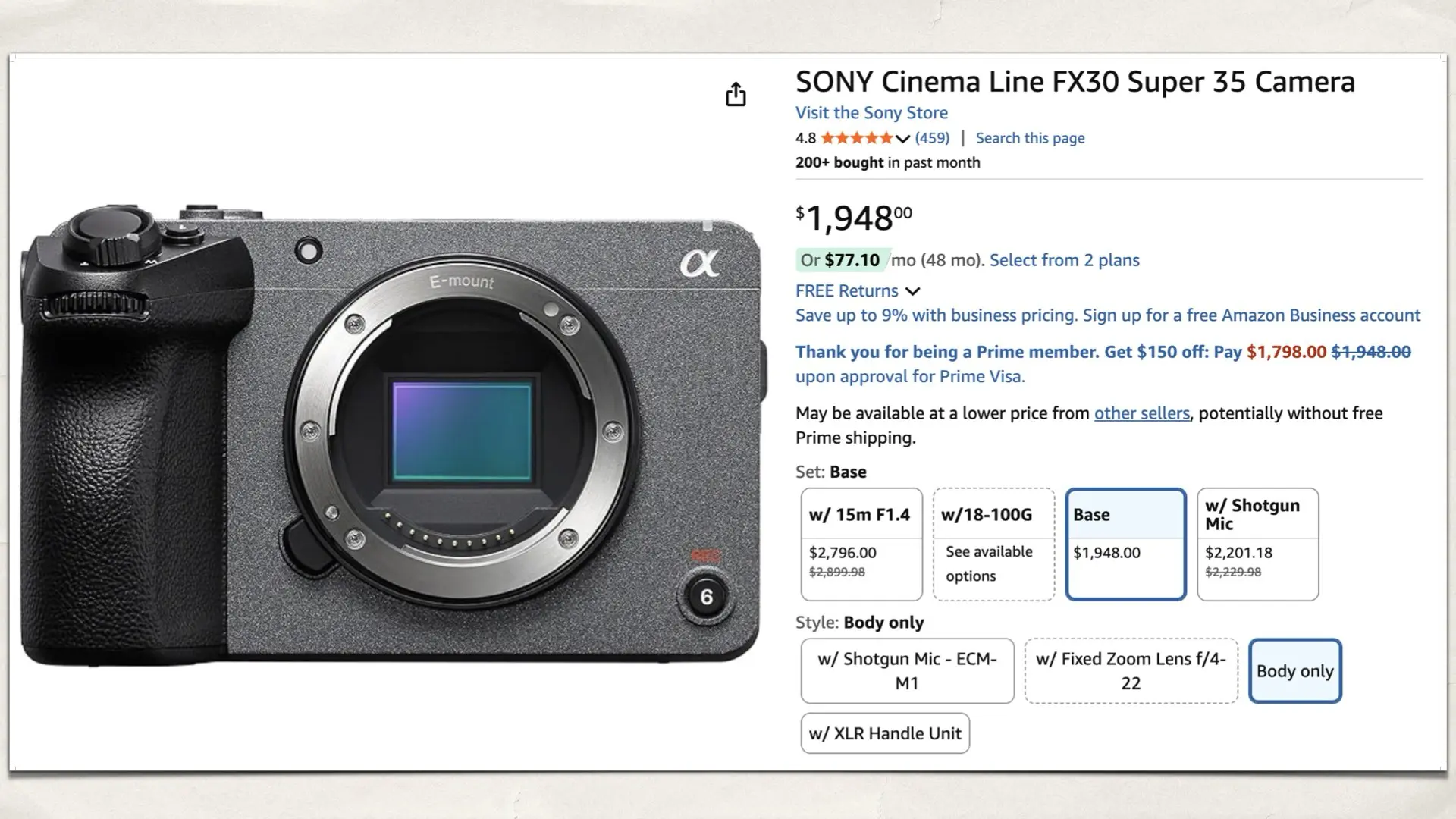Open the 'other sellers' listing
Image resolution: width=1456 pixels, height=819 pixels.
point(1143,413)
